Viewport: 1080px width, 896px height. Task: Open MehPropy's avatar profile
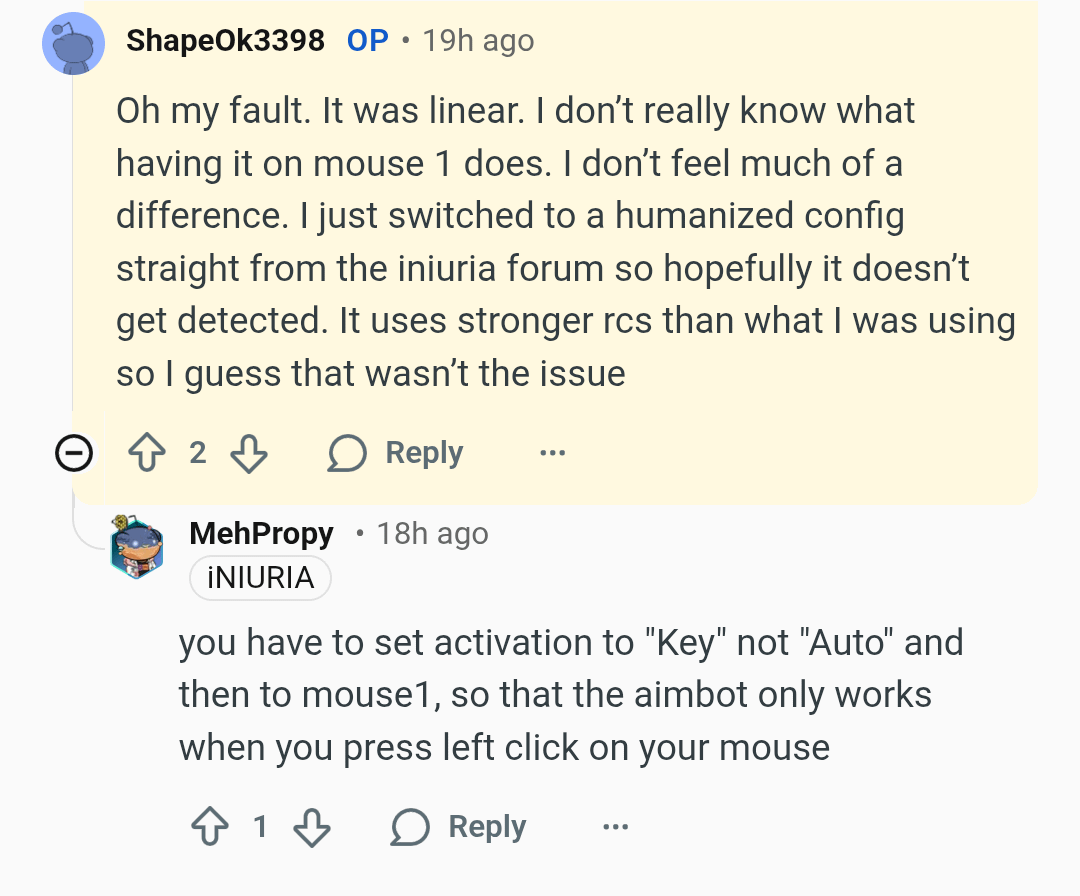point(137,549)
